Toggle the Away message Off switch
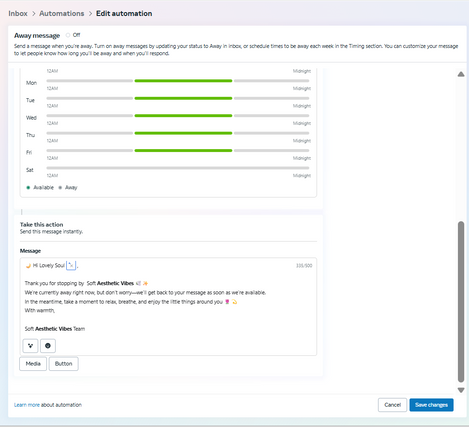469x427 pixels. click(68, 35)
